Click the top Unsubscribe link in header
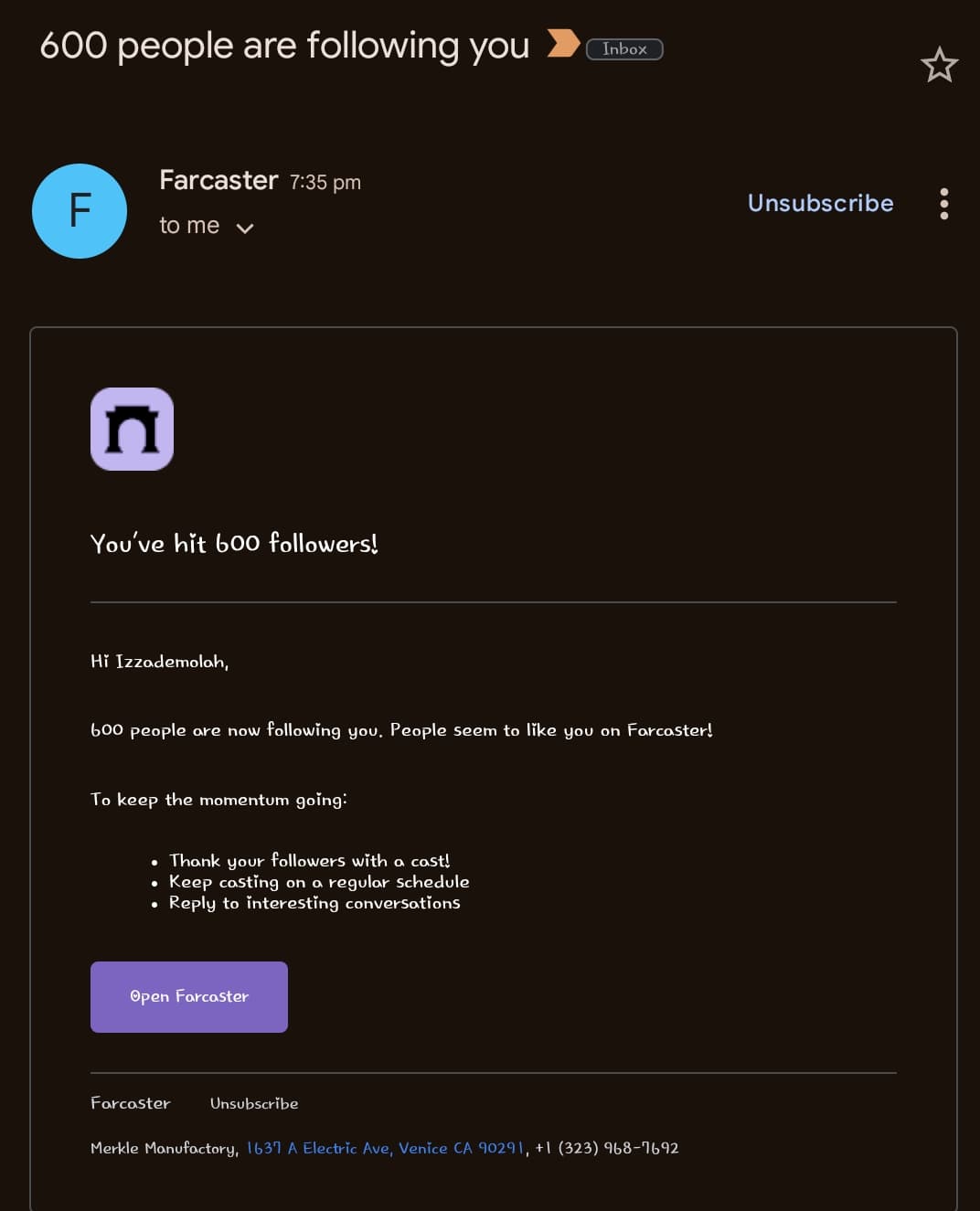The image size is (980, 1211). [820, 203]
